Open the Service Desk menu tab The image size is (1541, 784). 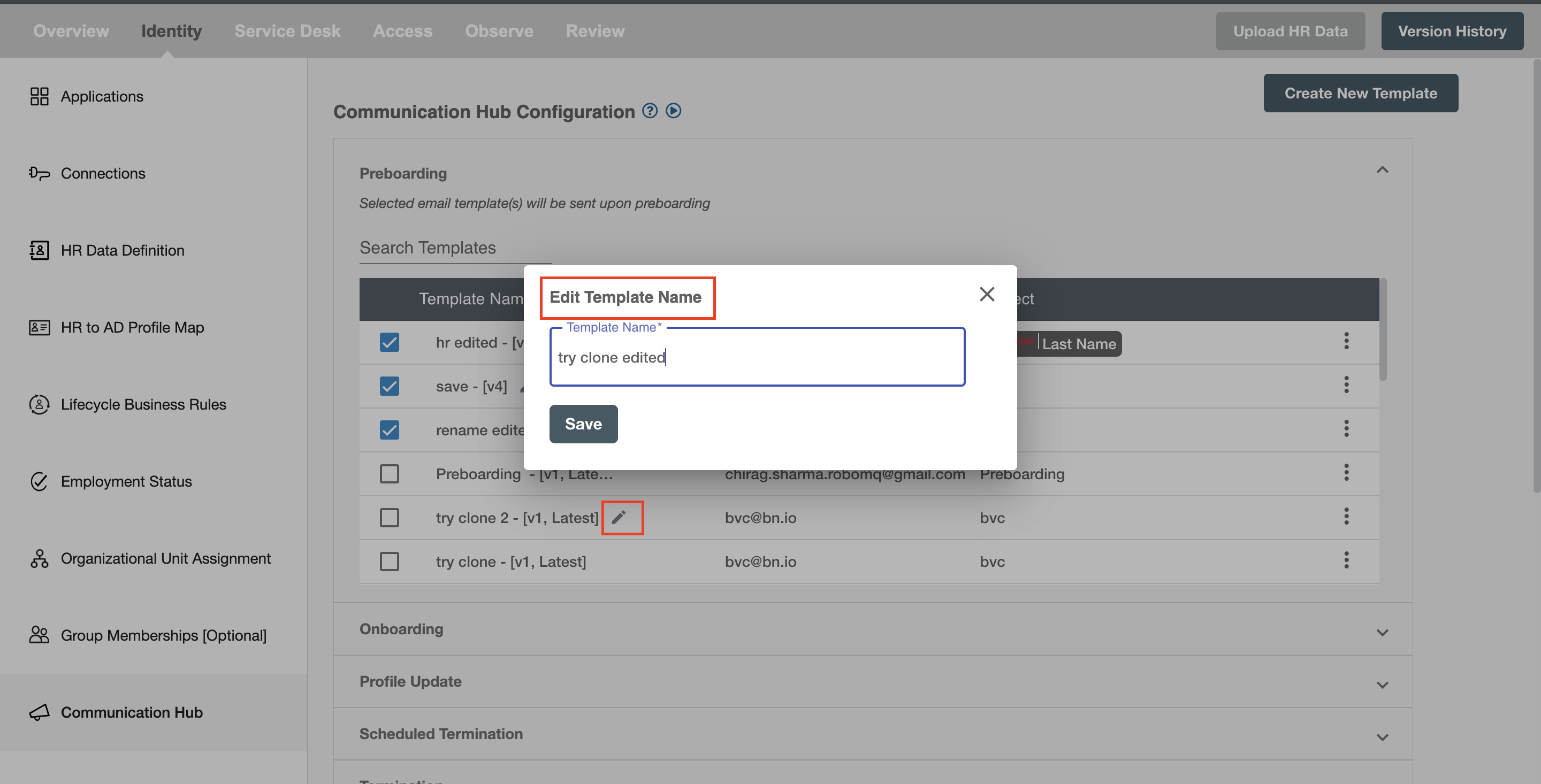[287, 30]
